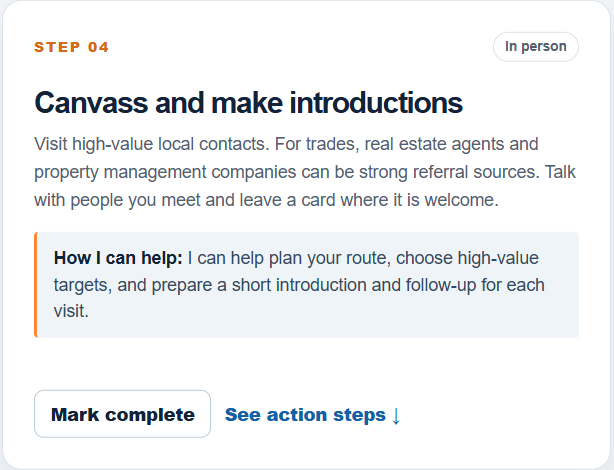Click the STEP 04 label
Image resolution: width=614 pixels, height=470 pixels.
(x=71, y=47)
